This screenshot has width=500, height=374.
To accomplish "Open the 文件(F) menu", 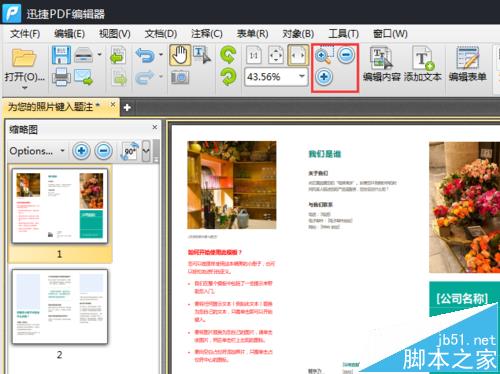I will point(25,34).
